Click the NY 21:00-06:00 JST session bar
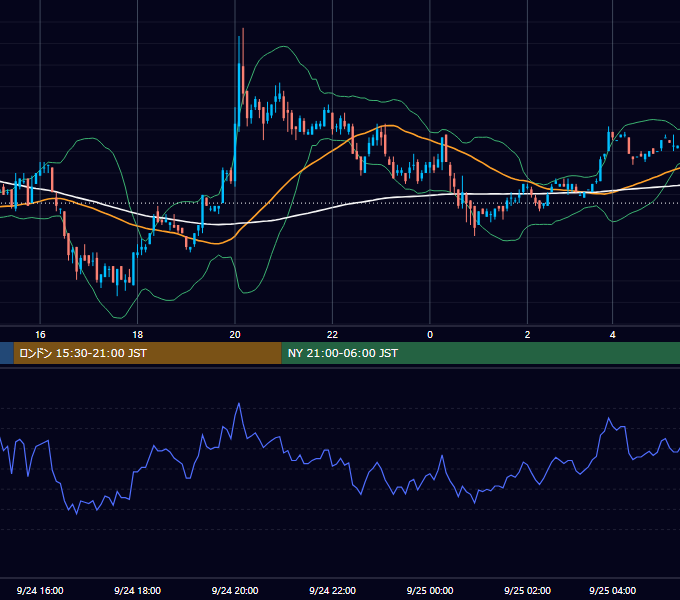This screenshot has height=600, width=680. [481, 353]
